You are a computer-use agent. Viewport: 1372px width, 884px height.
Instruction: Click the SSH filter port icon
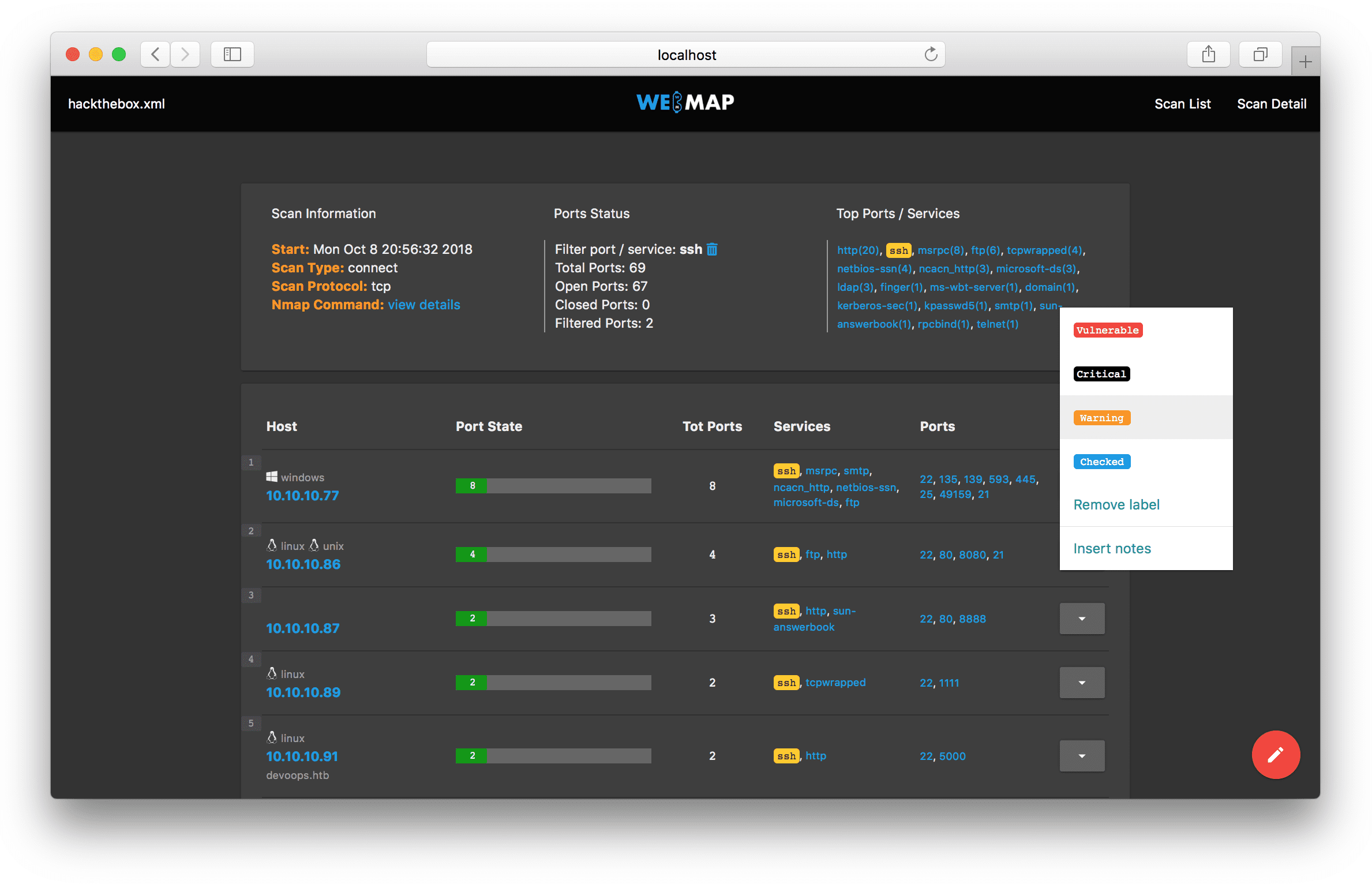tap(713, 249)
